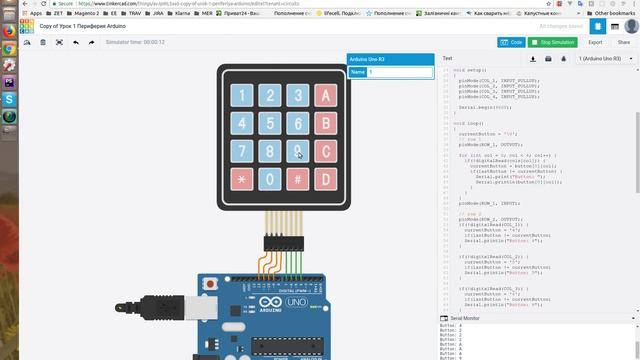Open the Arduino Uno R3 board dropdown
The height and width of the screenshot is (360, 640).
pos(606,59)
